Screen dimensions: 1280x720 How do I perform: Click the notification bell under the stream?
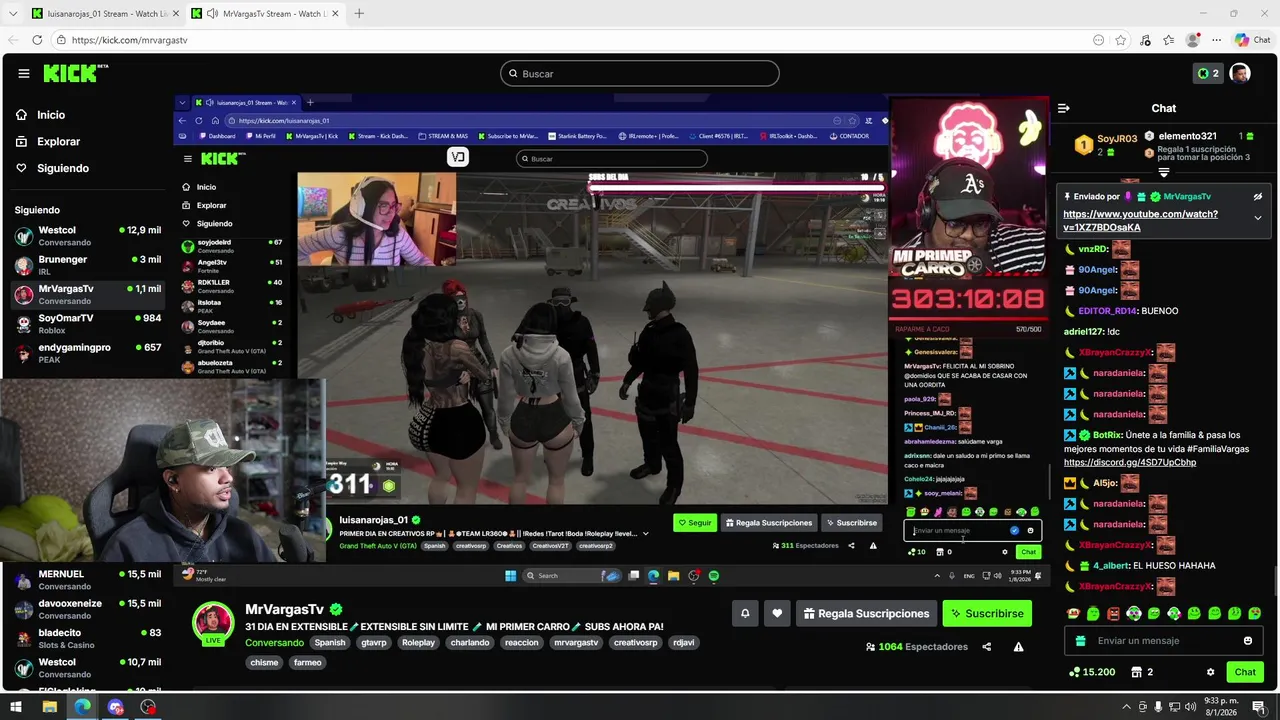pyautogui.click(x=744, y=613)
